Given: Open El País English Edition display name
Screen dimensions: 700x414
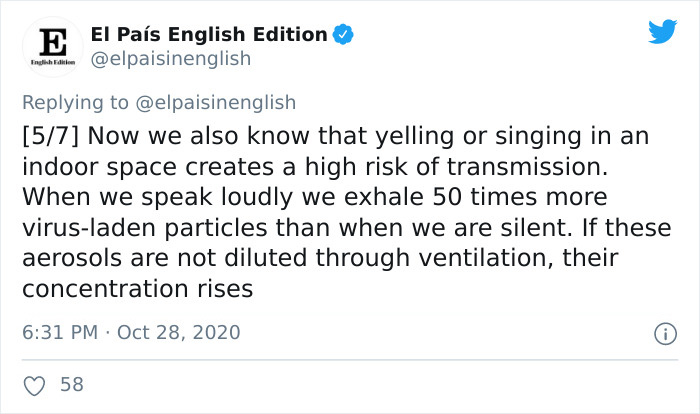Looking at the screenshot, I should click(x=209, y=34).
